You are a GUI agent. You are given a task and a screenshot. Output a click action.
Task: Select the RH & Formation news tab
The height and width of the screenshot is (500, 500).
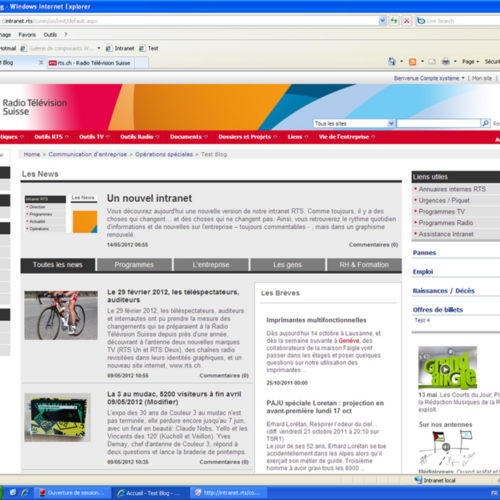pyautogui.click(x=364, y=265)
